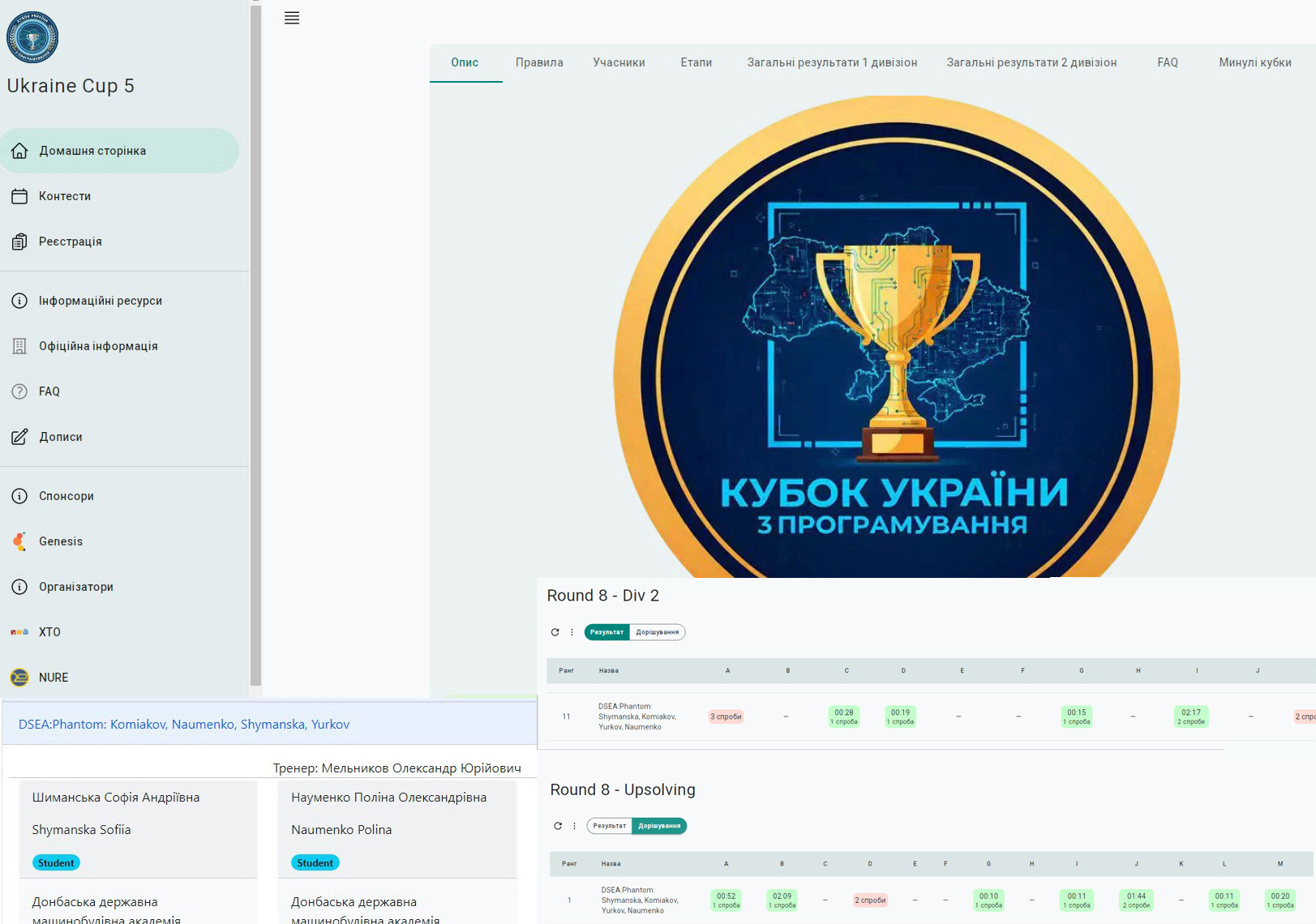
Task: Open the FAQ tab in top bar
Action: [x=1168, y=62]
